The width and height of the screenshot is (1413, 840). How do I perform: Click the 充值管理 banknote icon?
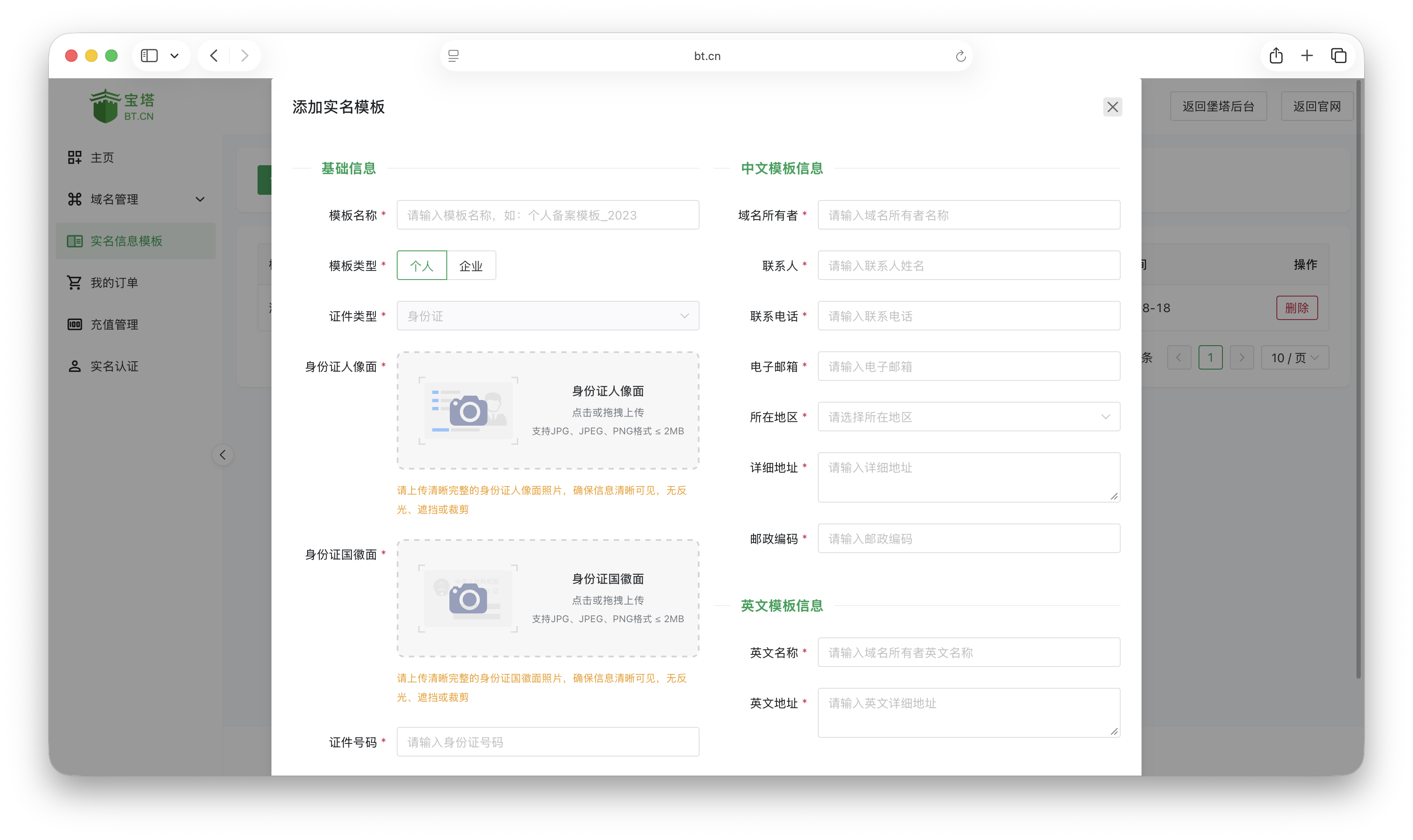coord(75,324)
